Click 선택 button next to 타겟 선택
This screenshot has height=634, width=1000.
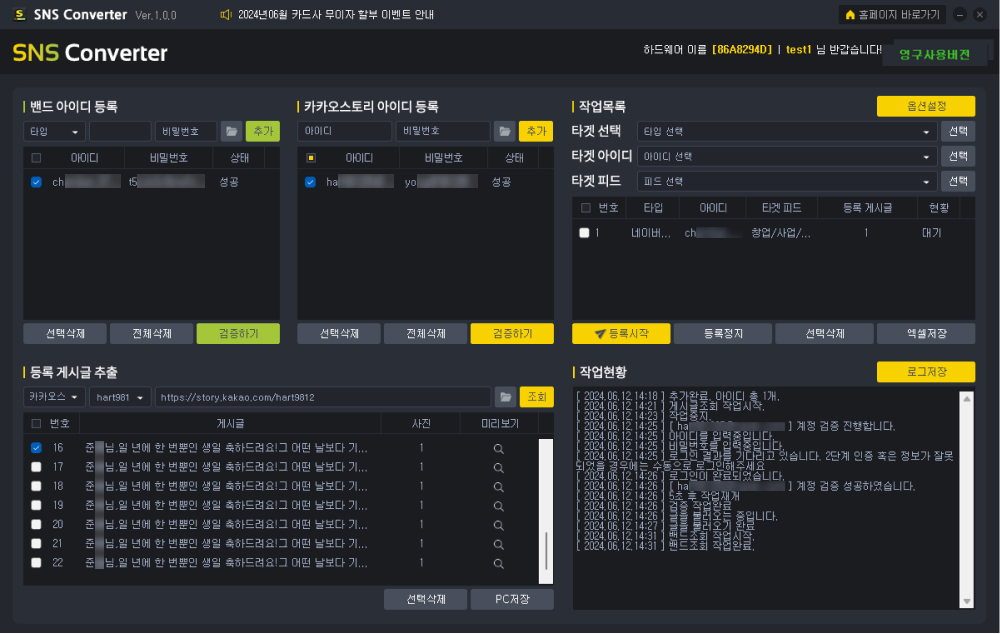pyautogui.click(x=958, y=131)
